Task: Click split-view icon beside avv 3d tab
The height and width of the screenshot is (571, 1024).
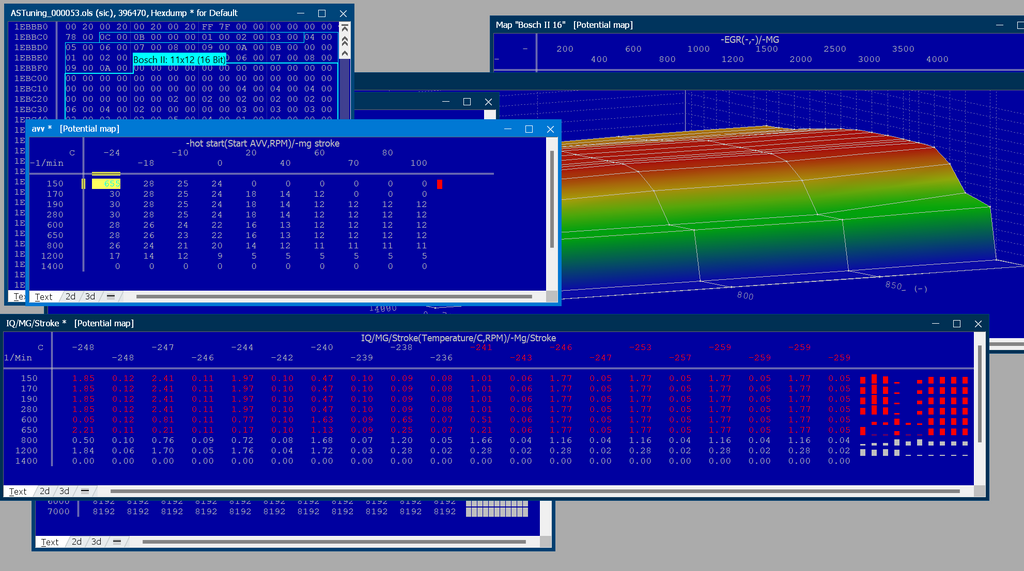Action: (111, 297)
